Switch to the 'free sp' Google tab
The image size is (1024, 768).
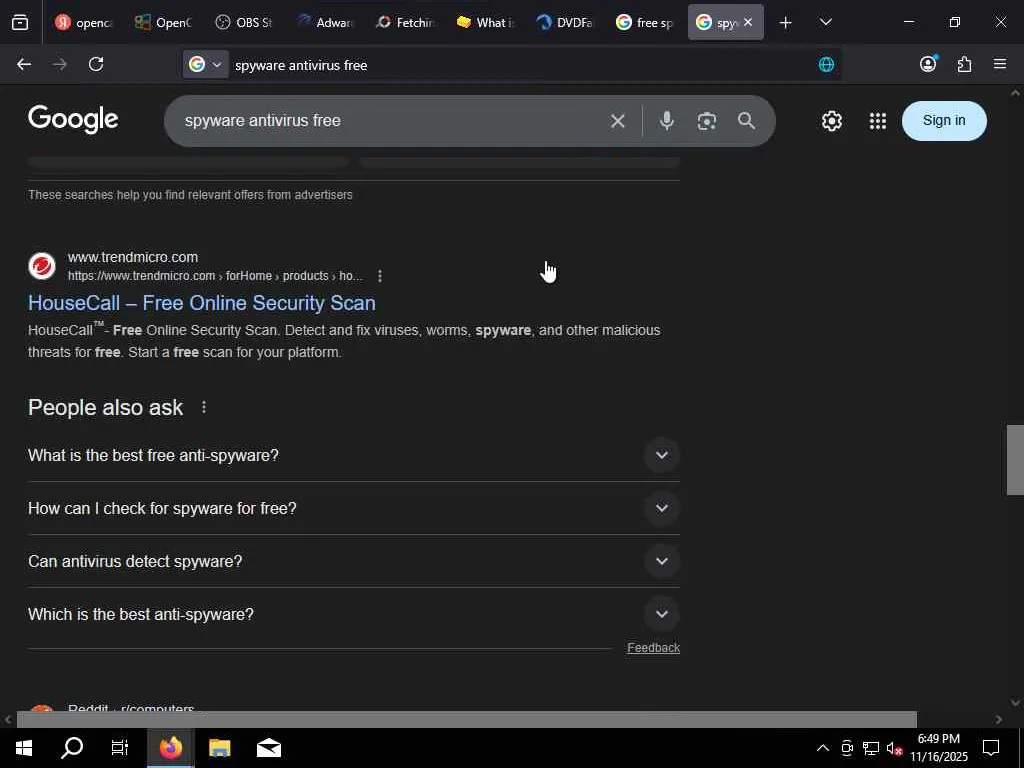pos(645,22)
